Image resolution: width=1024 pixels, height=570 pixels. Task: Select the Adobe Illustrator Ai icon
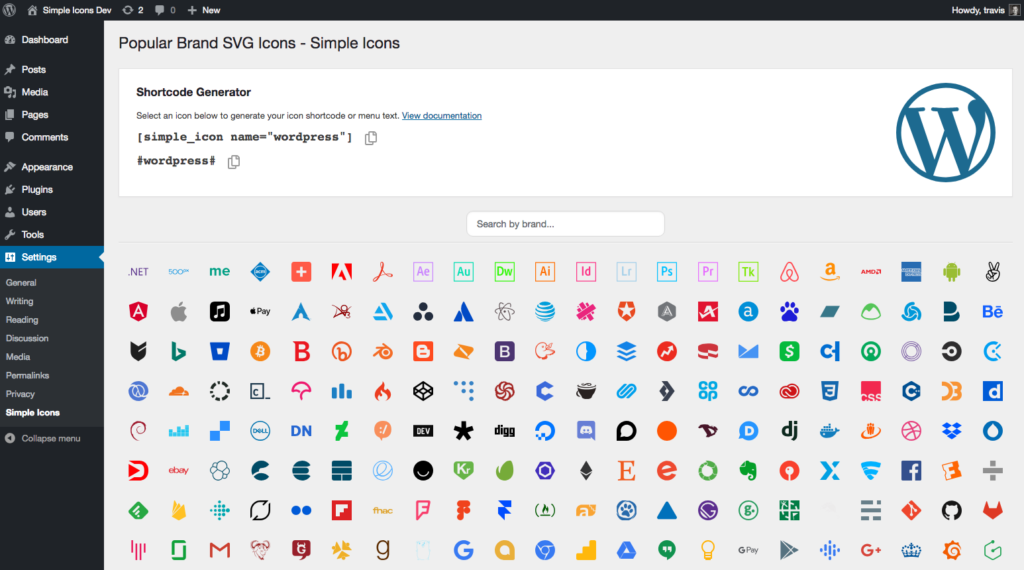(545, 272)
